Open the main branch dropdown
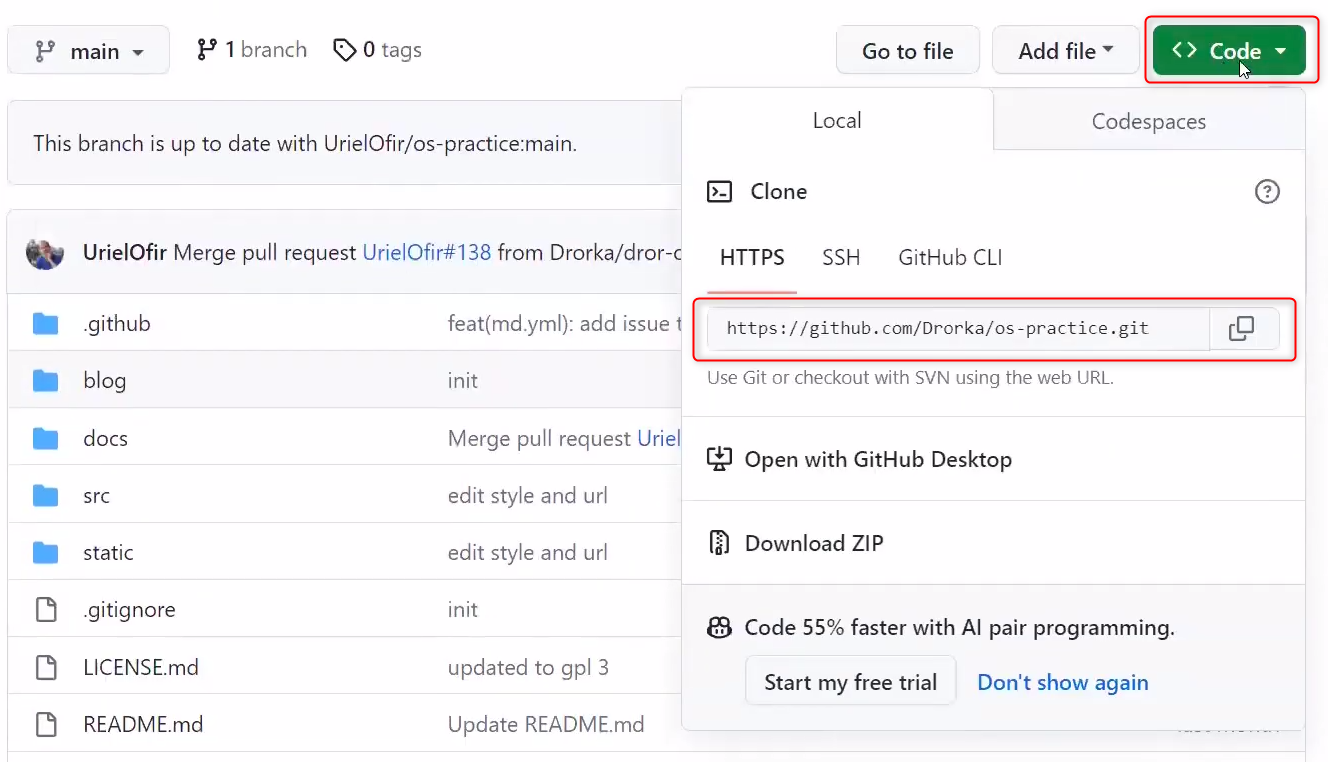This screenshot has width=1328, height=762. pos(88,51)
